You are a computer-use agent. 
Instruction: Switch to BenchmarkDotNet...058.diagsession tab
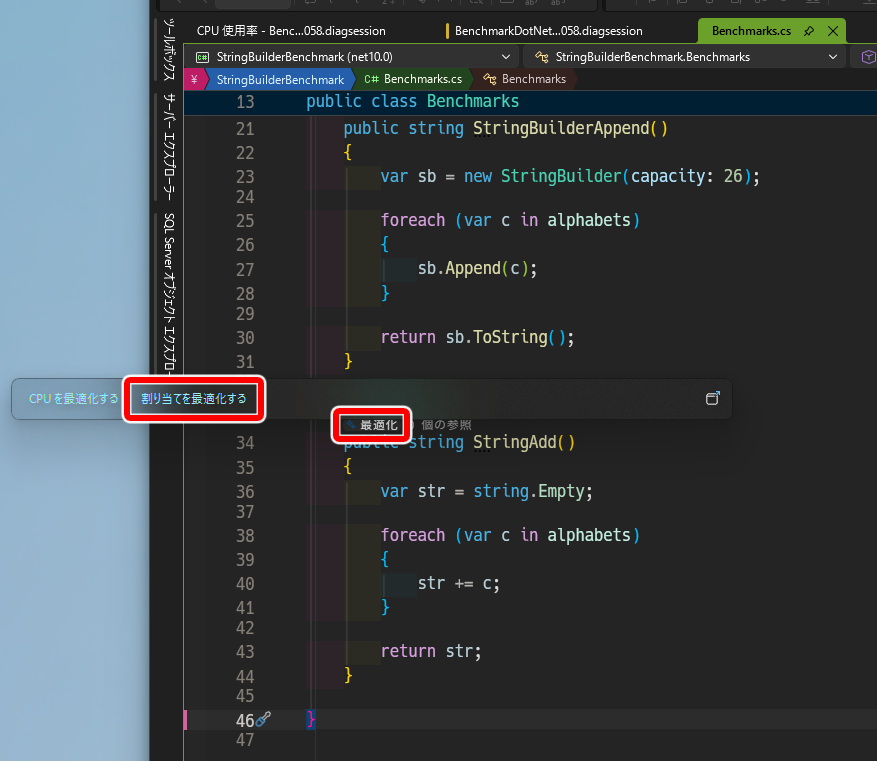click(549, 31)
